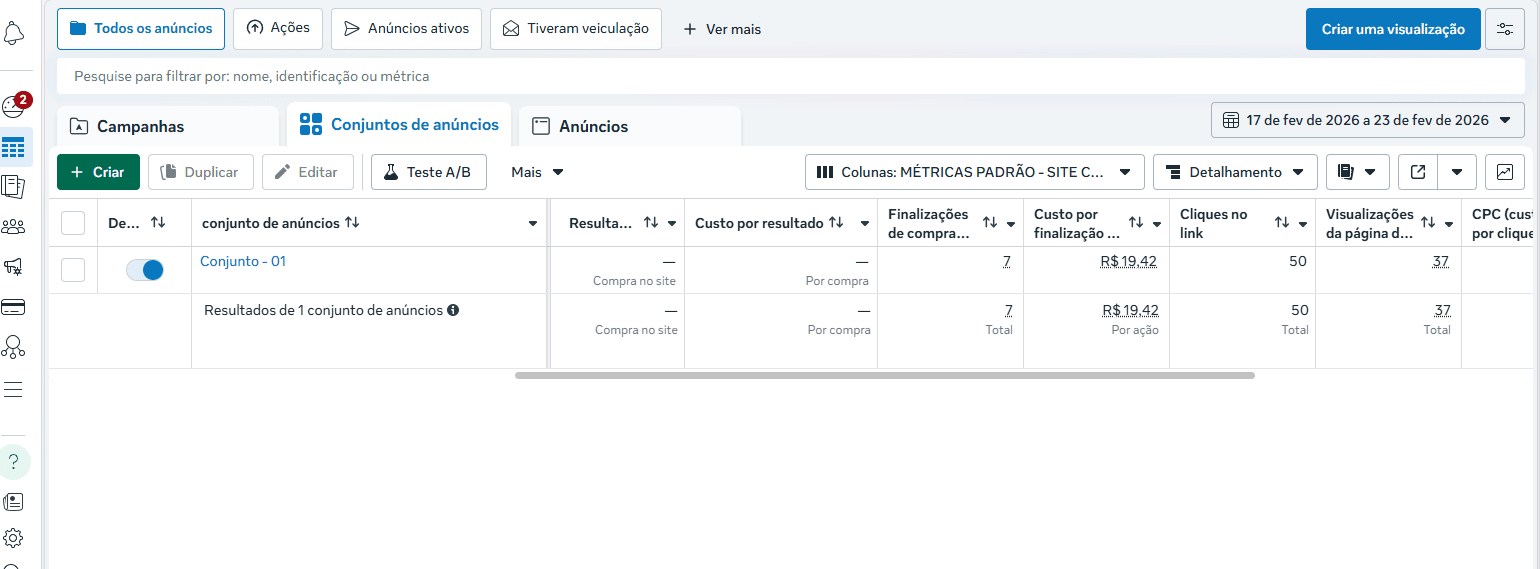Open notifications bell in left sidebar
Viewport: 1540px width, 569px height.
[x=14, y=35]
